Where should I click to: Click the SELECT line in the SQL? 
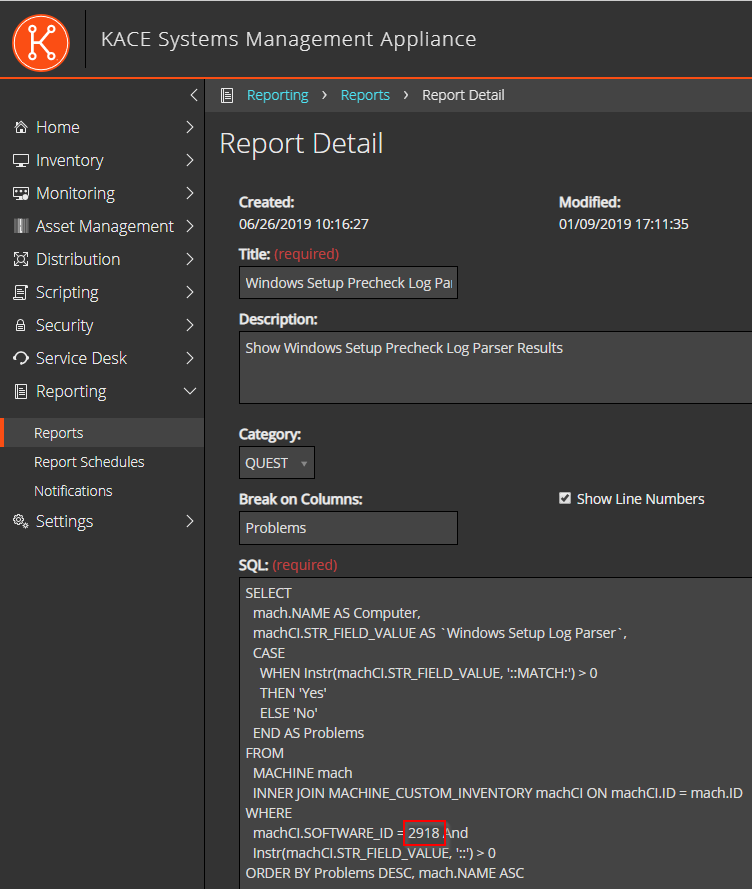pos(268,593)
